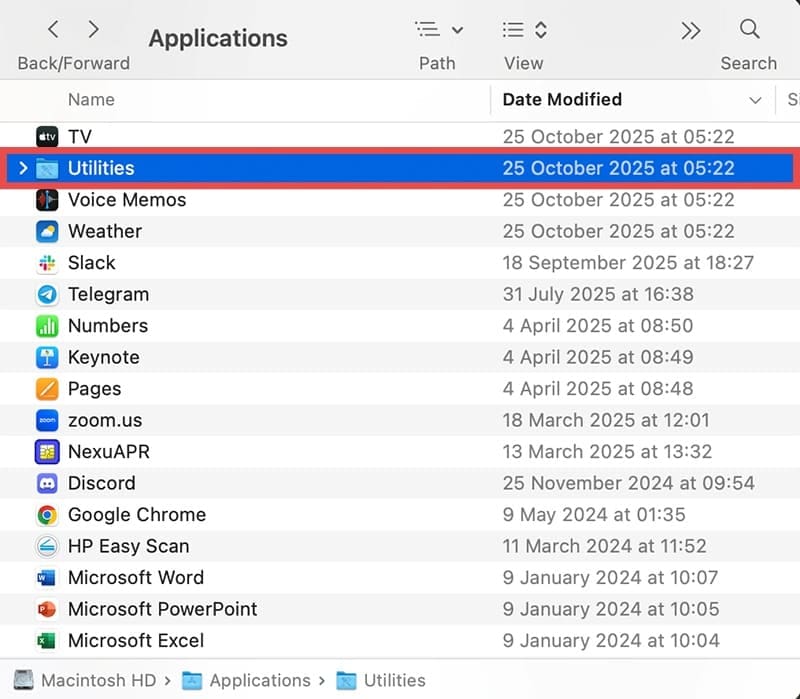Click the NexuAPR app icon
Image resolution: width=800 pixels, height=699 pixels.
[47, 452]
